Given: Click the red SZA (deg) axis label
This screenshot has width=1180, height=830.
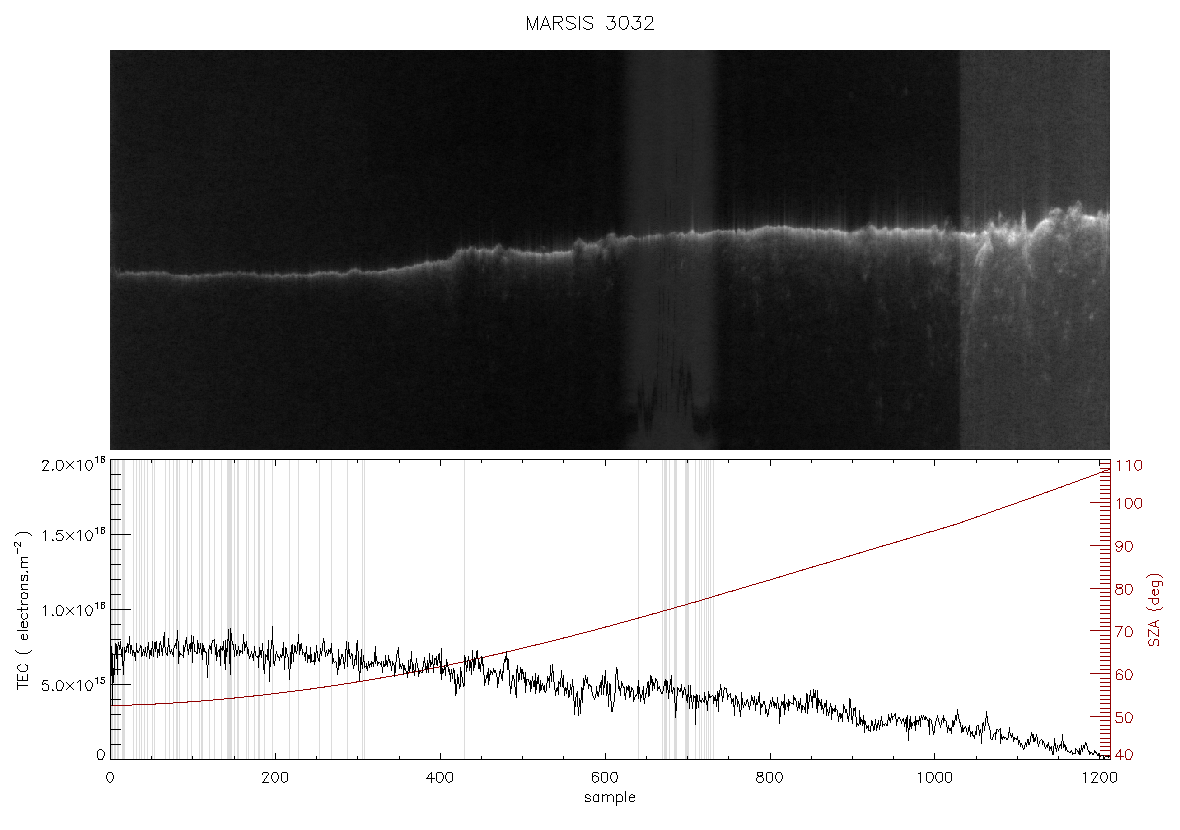Looking at the screenshot, I should coord(1156,610).
